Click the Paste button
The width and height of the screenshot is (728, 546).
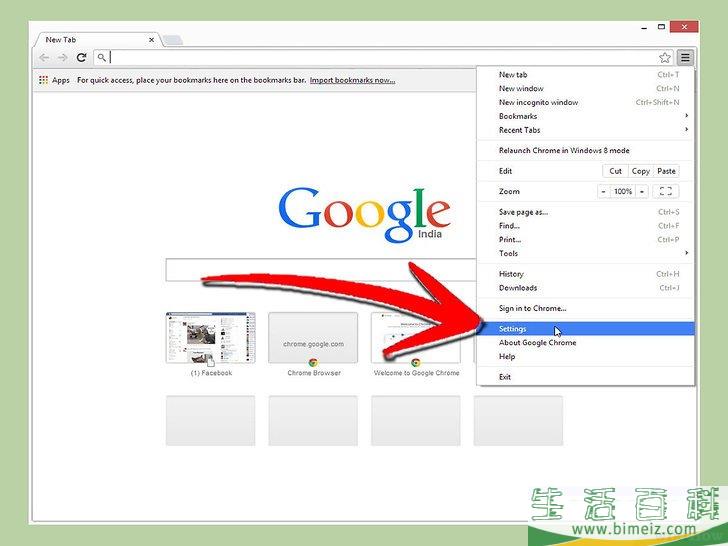point(666,171)
